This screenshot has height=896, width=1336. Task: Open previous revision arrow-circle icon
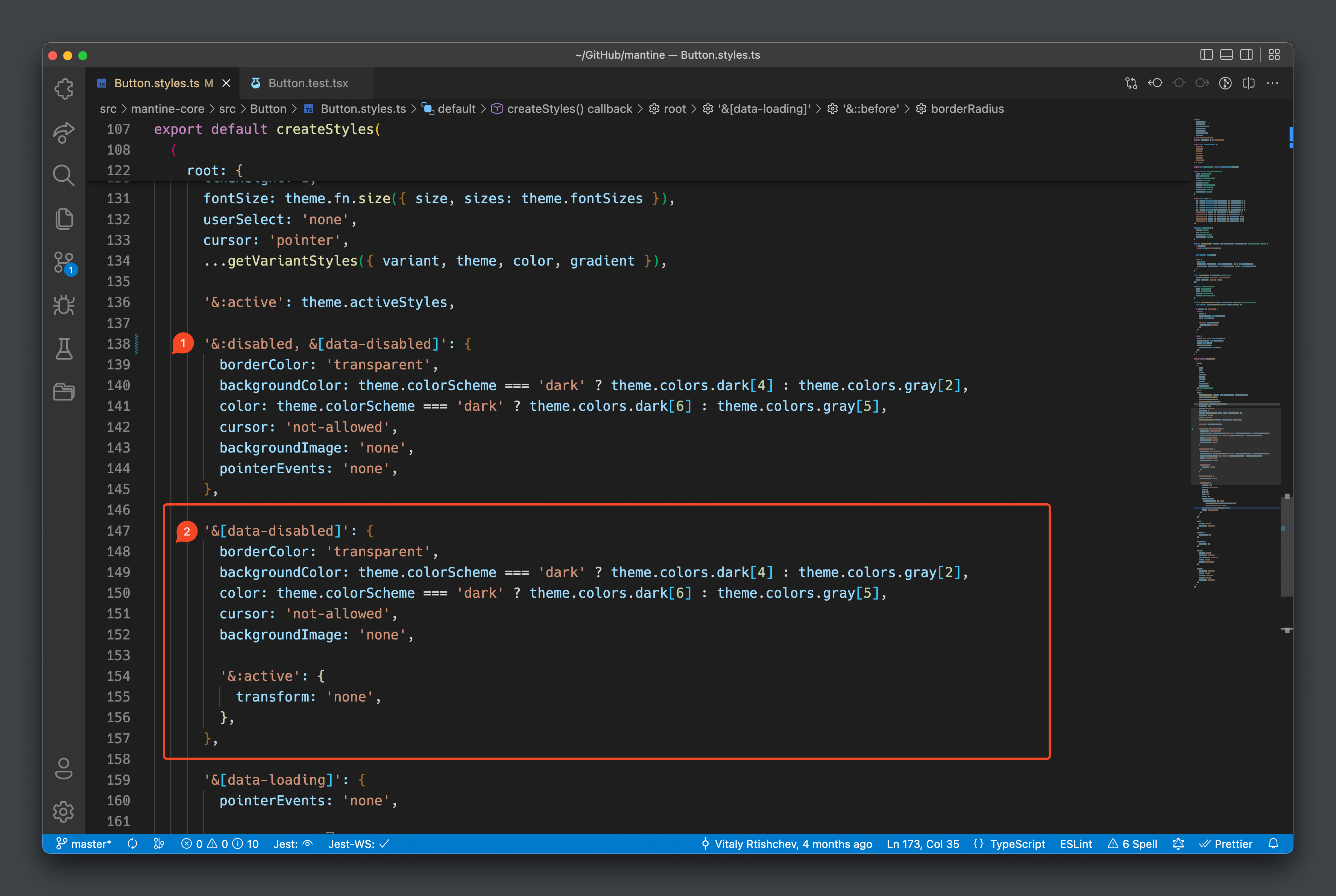point(1155,84)
